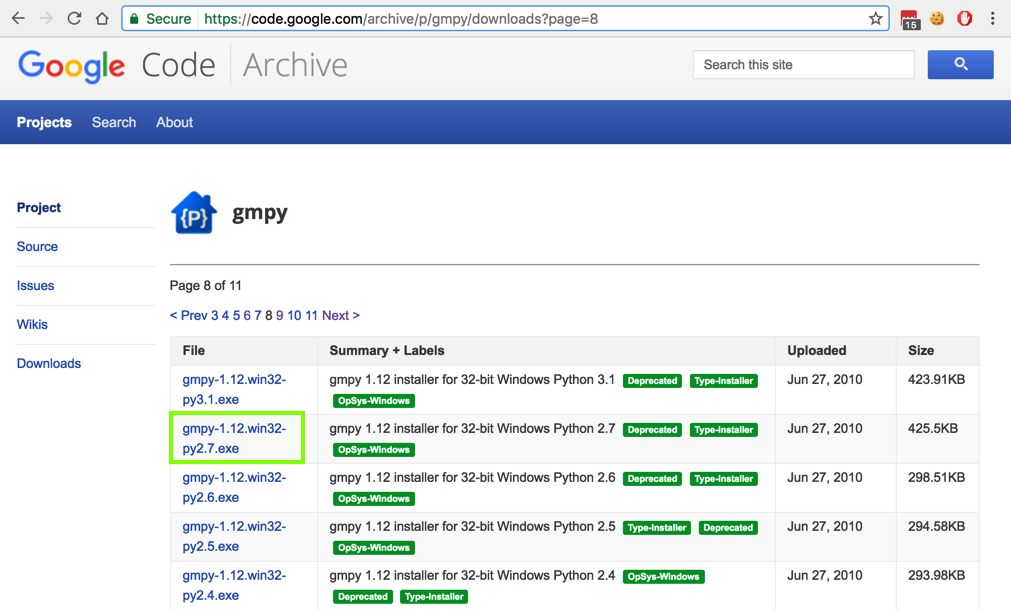Image resolution: width=1011 pixels, height=610 pixels.
Task: Click Type-Installer label in Python 2.5 row
Action: [657, 528]
